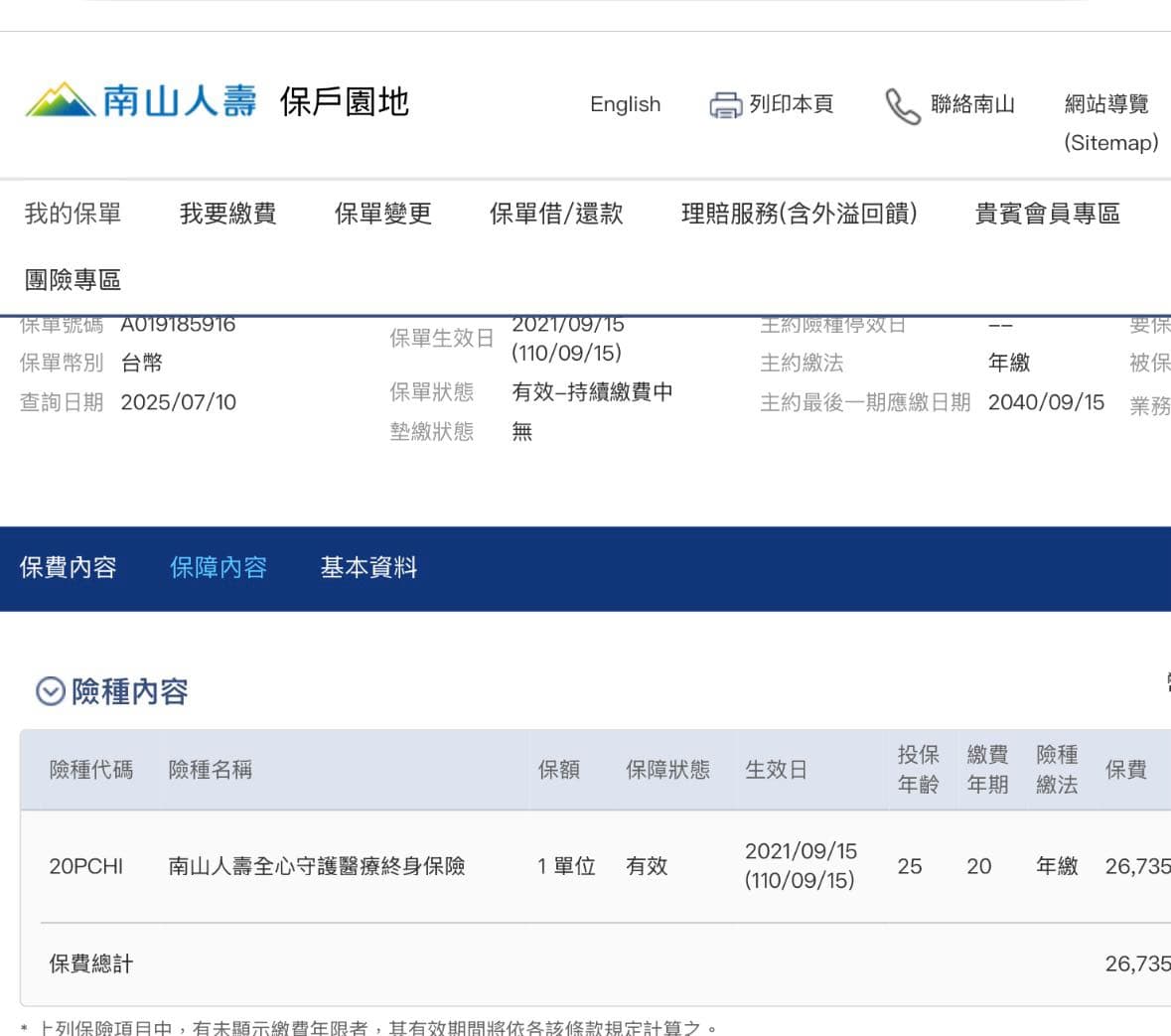
Task: Click the 投保年齡 column header
Action: click(918, 770)
